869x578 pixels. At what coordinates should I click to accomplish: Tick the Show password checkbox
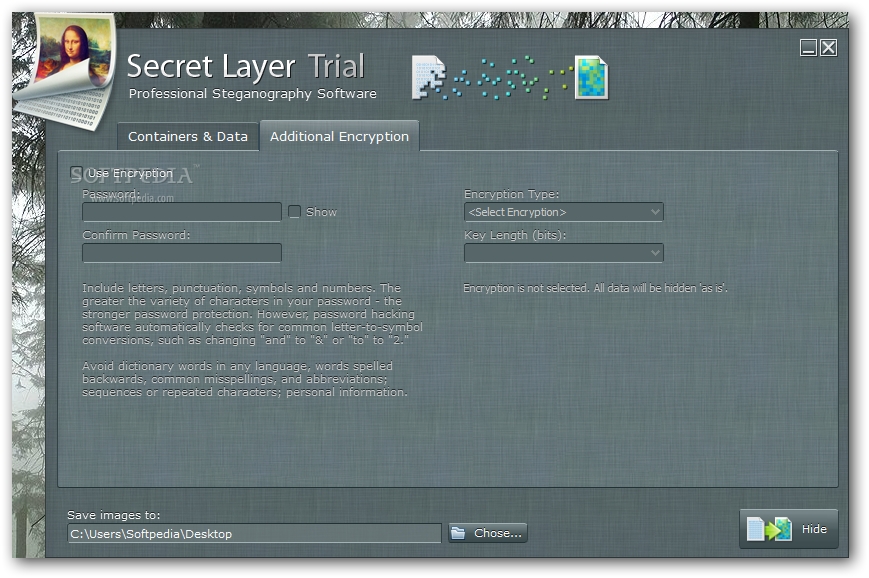(x=294, y=212)
